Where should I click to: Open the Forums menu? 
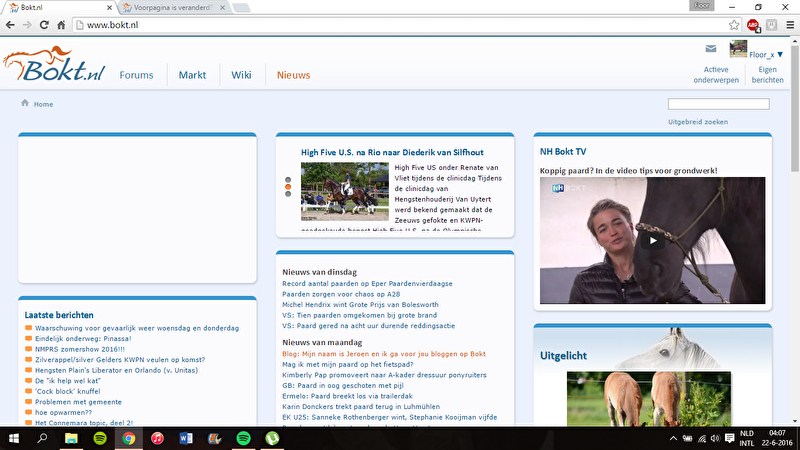(x=136, y=75)
